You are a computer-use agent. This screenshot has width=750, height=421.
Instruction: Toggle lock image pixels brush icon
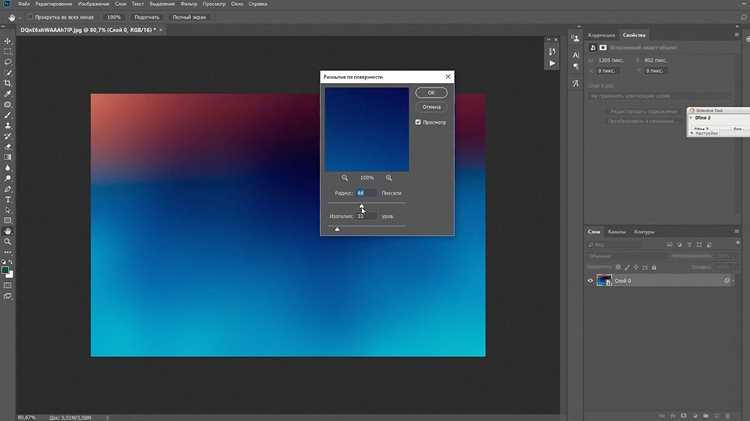(627, 267)
